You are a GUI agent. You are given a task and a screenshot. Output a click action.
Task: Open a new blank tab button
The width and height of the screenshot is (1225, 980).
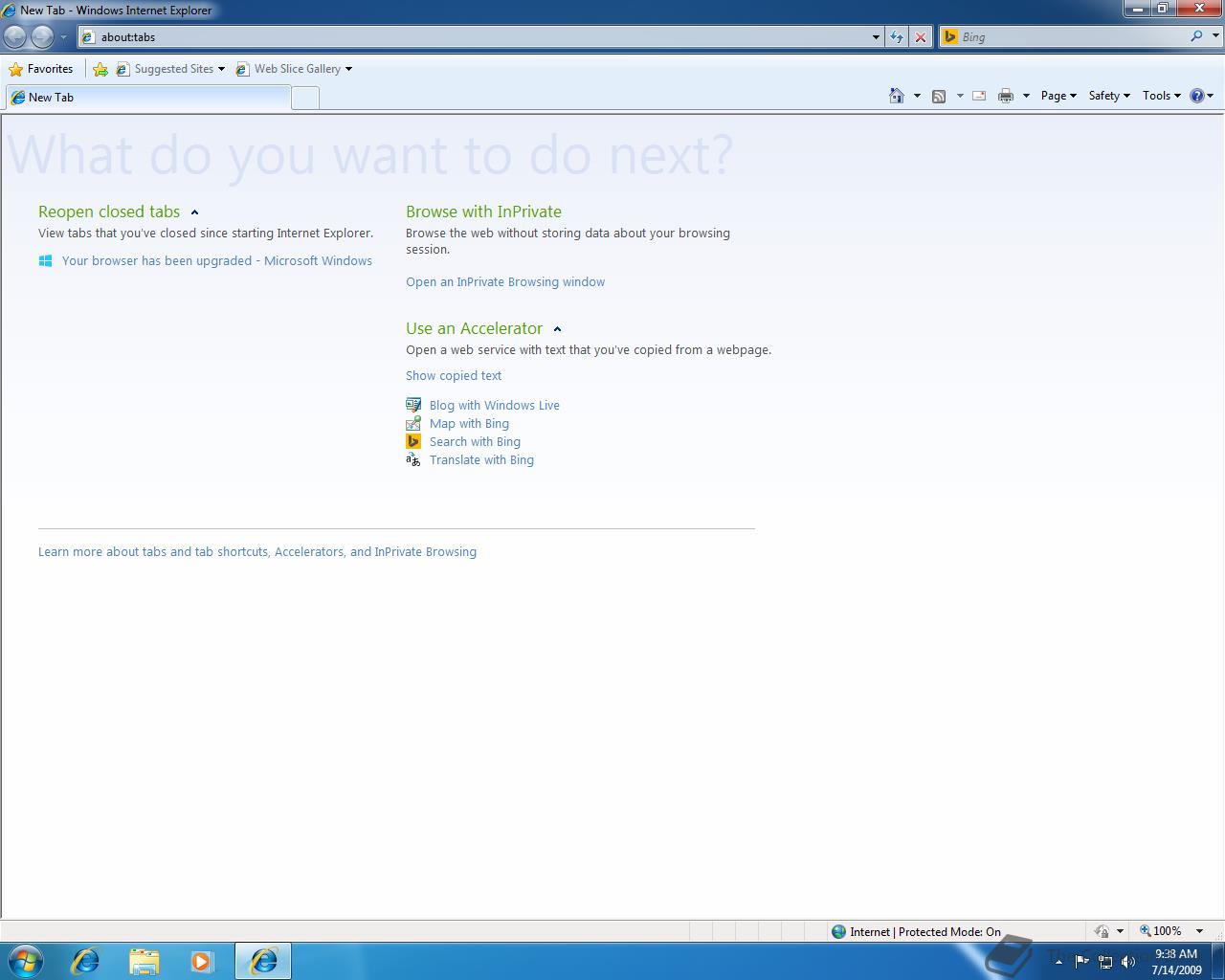tap(305, 98)
